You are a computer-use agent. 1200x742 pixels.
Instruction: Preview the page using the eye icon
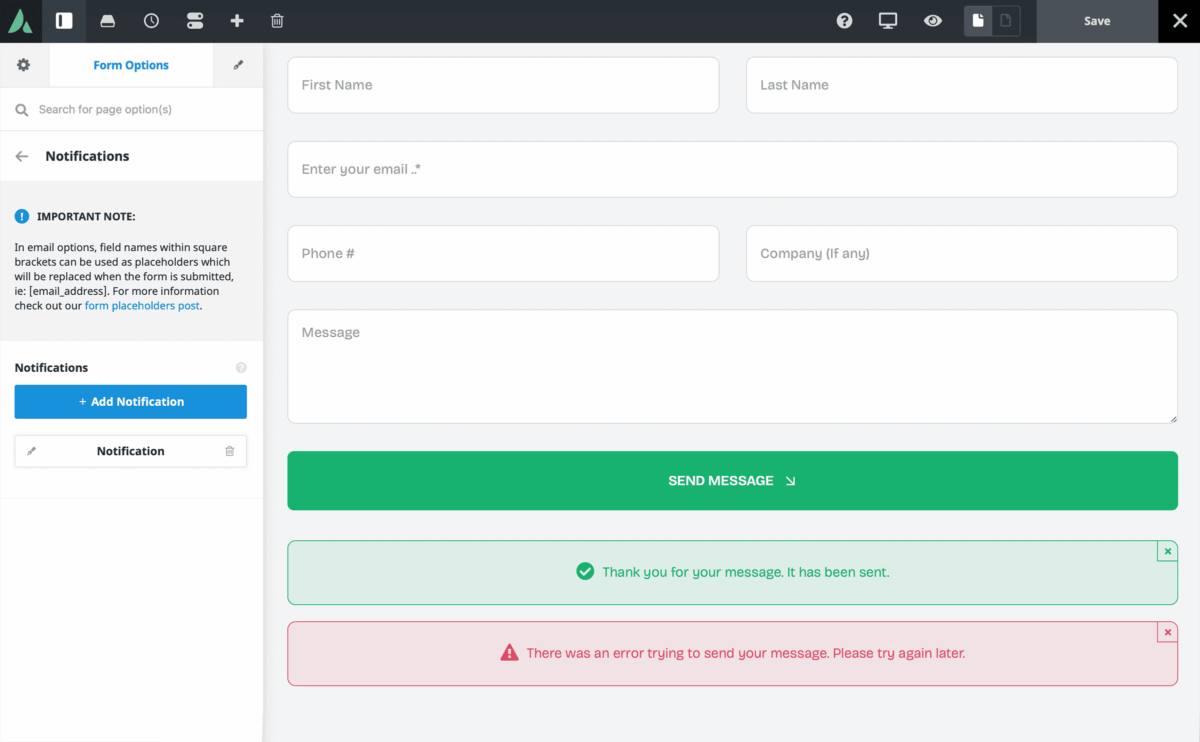pyautogui.click(x=933, y=21)
